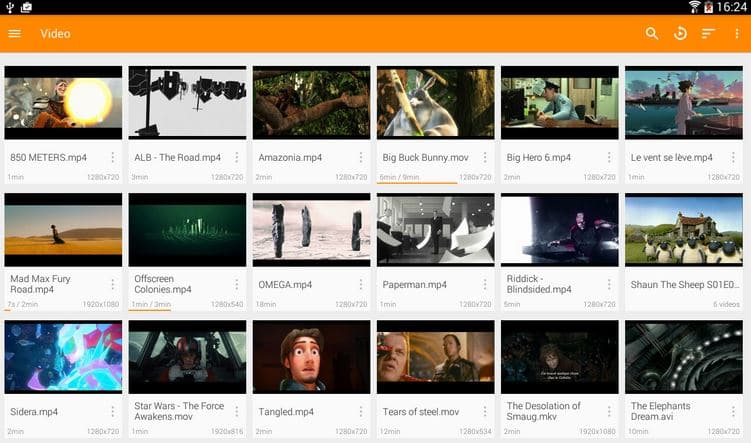Viewport: 751px width, 443px height.
Task: Open options for Offscreen Colonies.mp4
Action: tap(237, 284)
